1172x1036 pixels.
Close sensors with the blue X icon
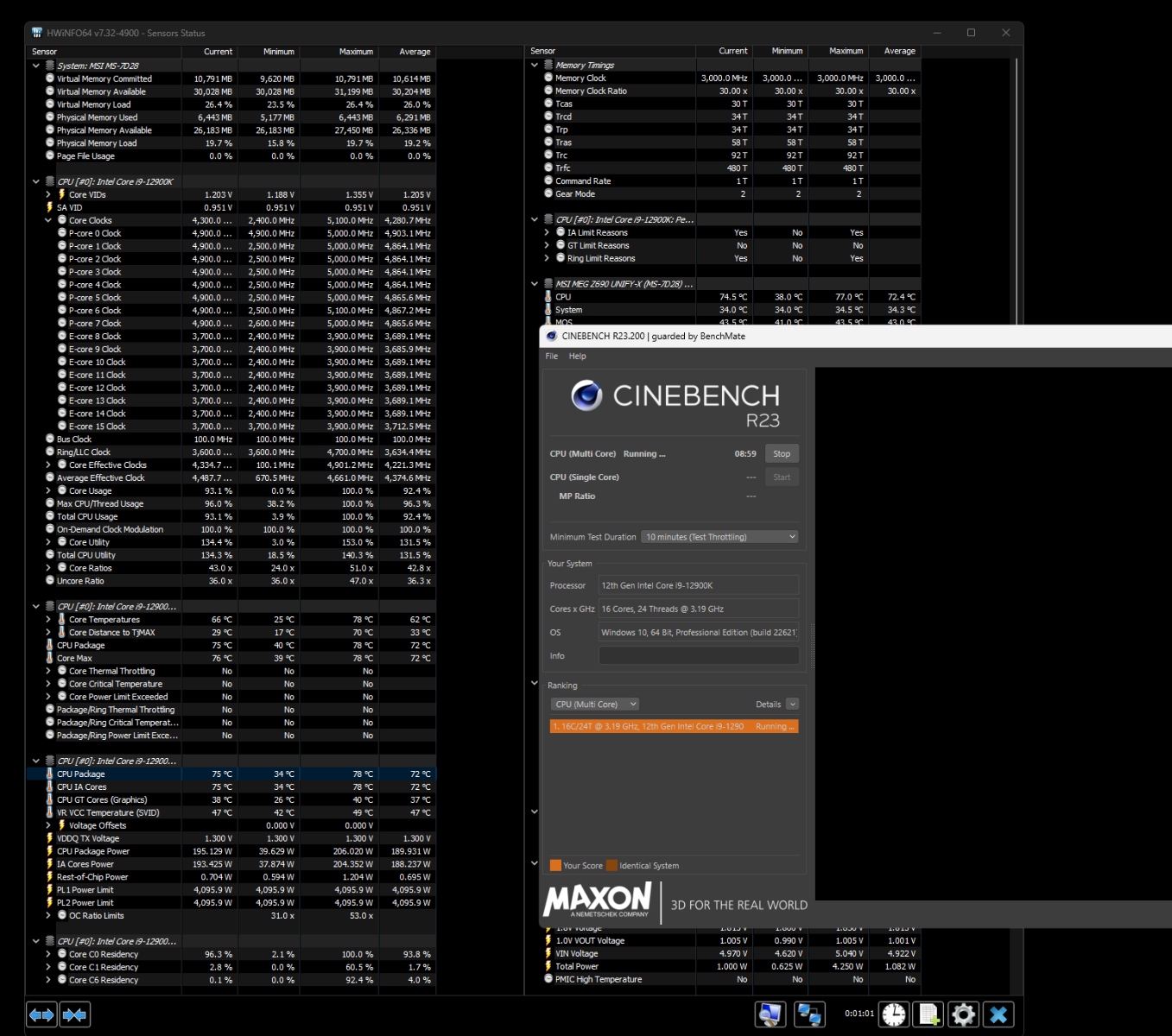click(x=998, y=1014)
